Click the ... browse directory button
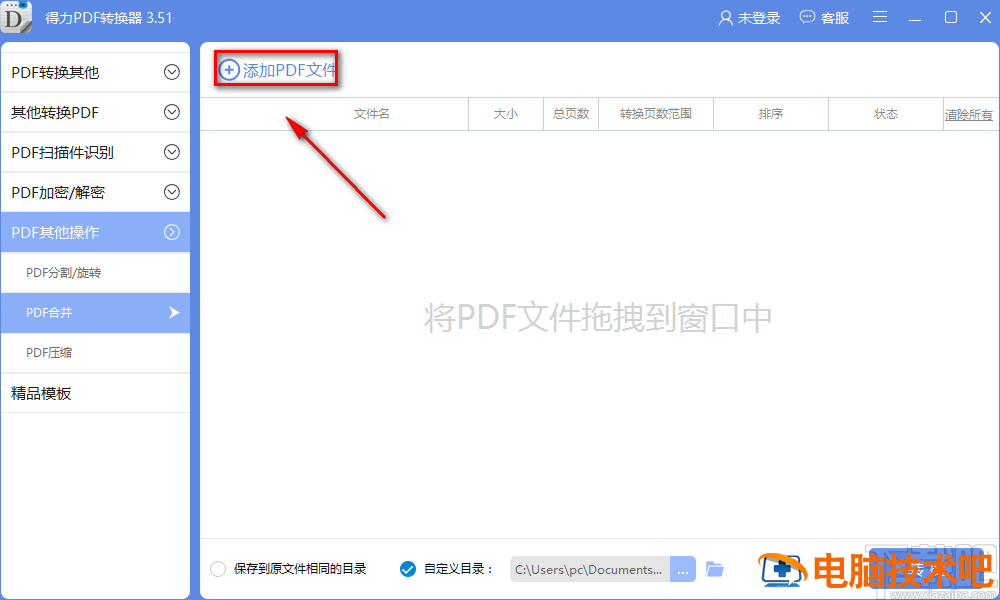The height and width of the screenshot is (600, 1000). tap(682, 569)
